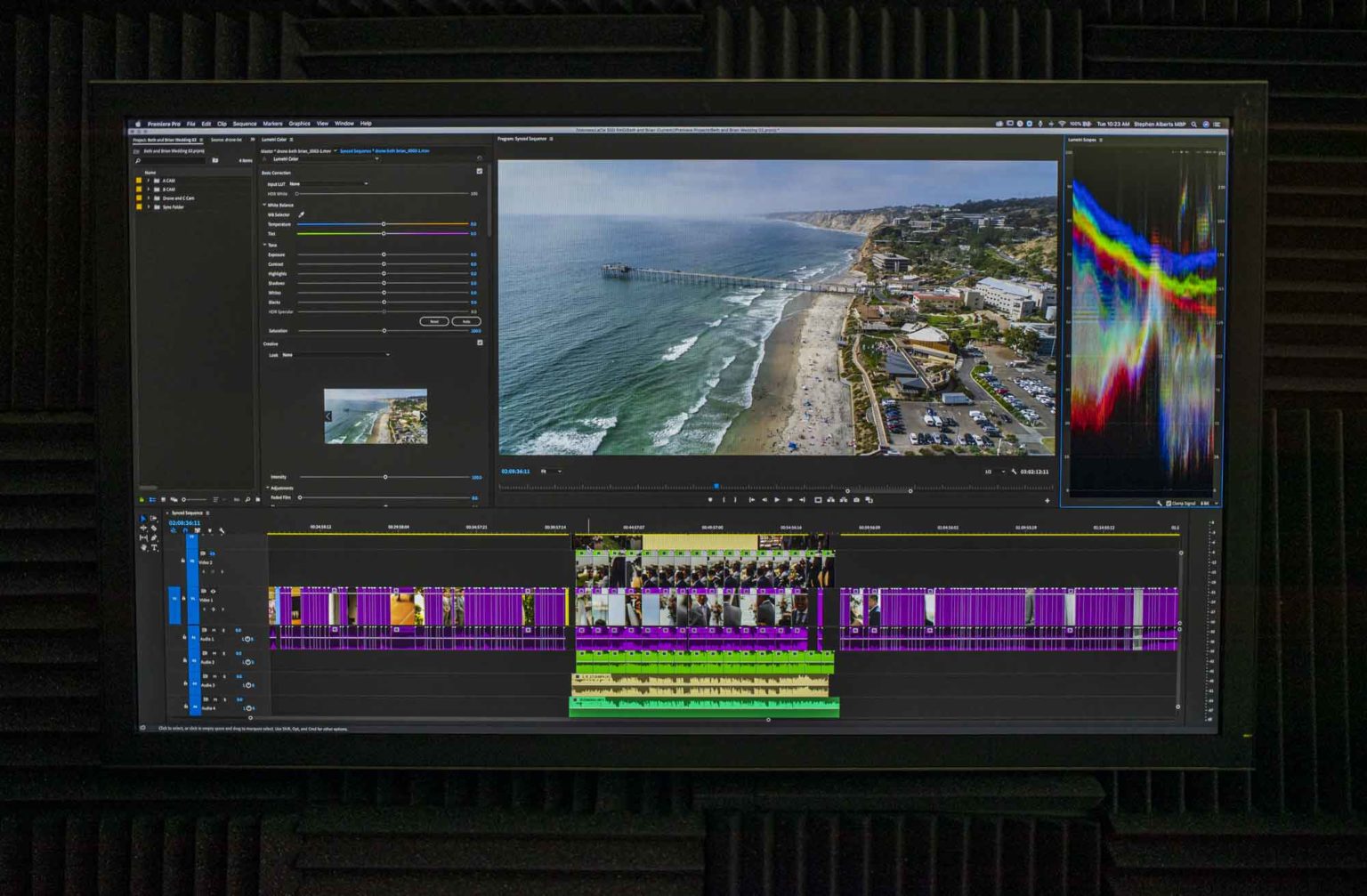Image resolution: width=1367 pixels, height=896 pixels.
Task: Open the Graphics menu
Action: 299,124
